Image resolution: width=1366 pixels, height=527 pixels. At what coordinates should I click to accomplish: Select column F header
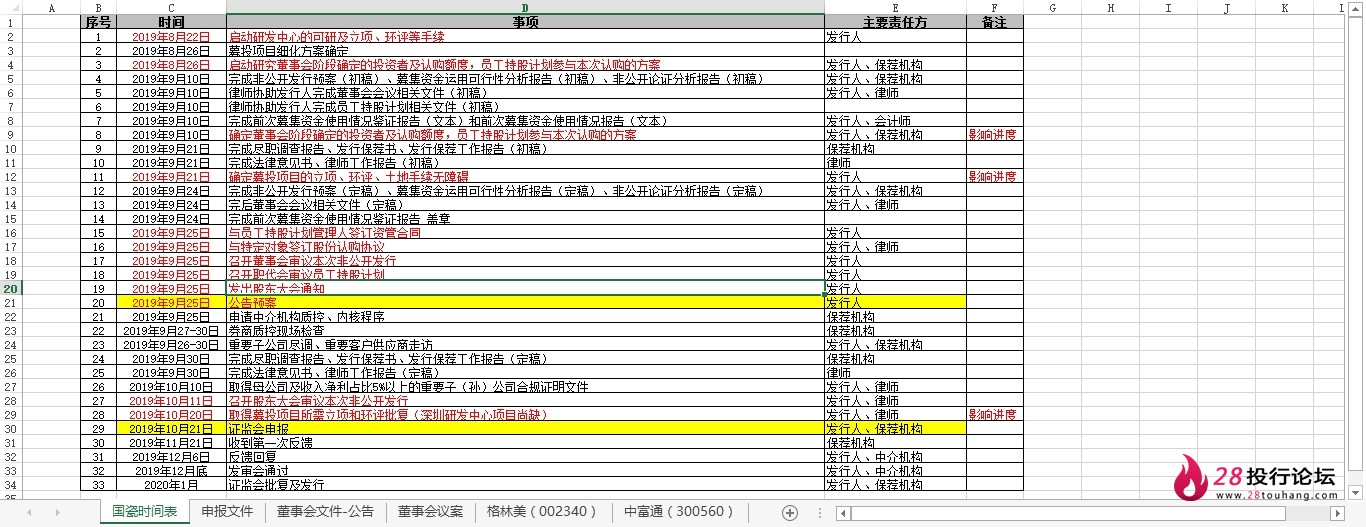(994, 7)
